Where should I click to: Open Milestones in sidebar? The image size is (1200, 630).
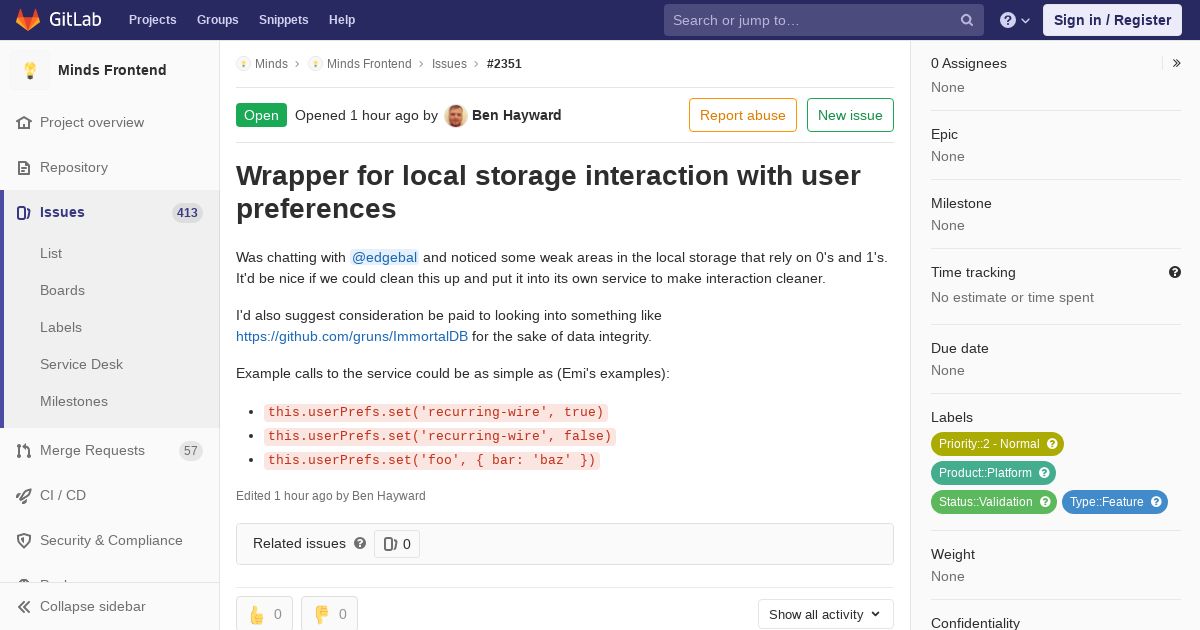point(74,401)
